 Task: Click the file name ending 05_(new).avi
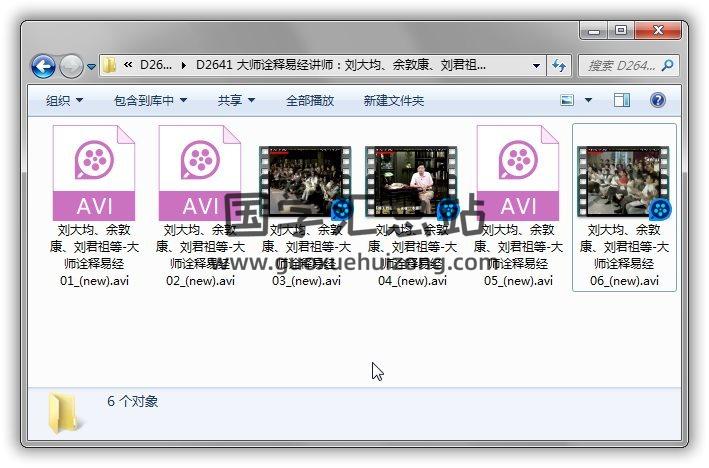pos(518,255)
